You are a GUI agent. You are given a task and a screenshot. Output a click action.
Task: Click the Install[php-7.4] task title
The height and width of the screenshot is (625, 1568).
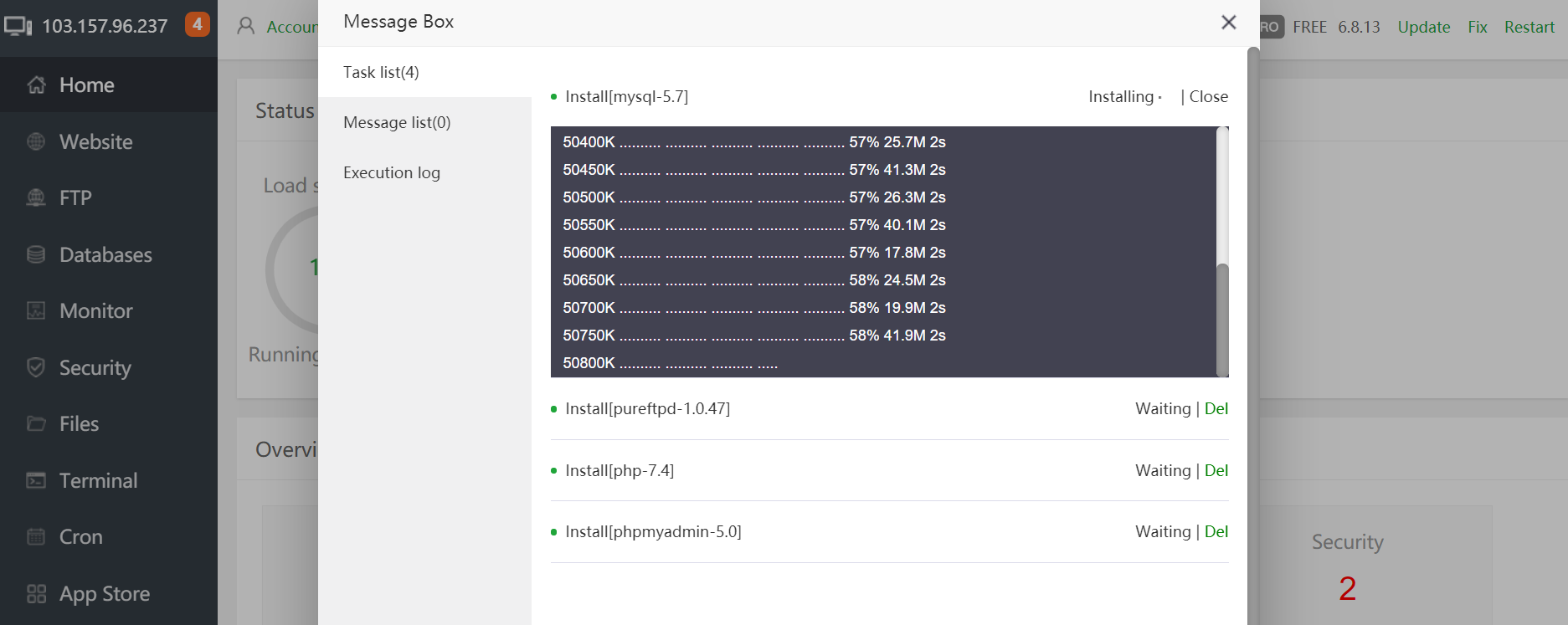point(619,470)
